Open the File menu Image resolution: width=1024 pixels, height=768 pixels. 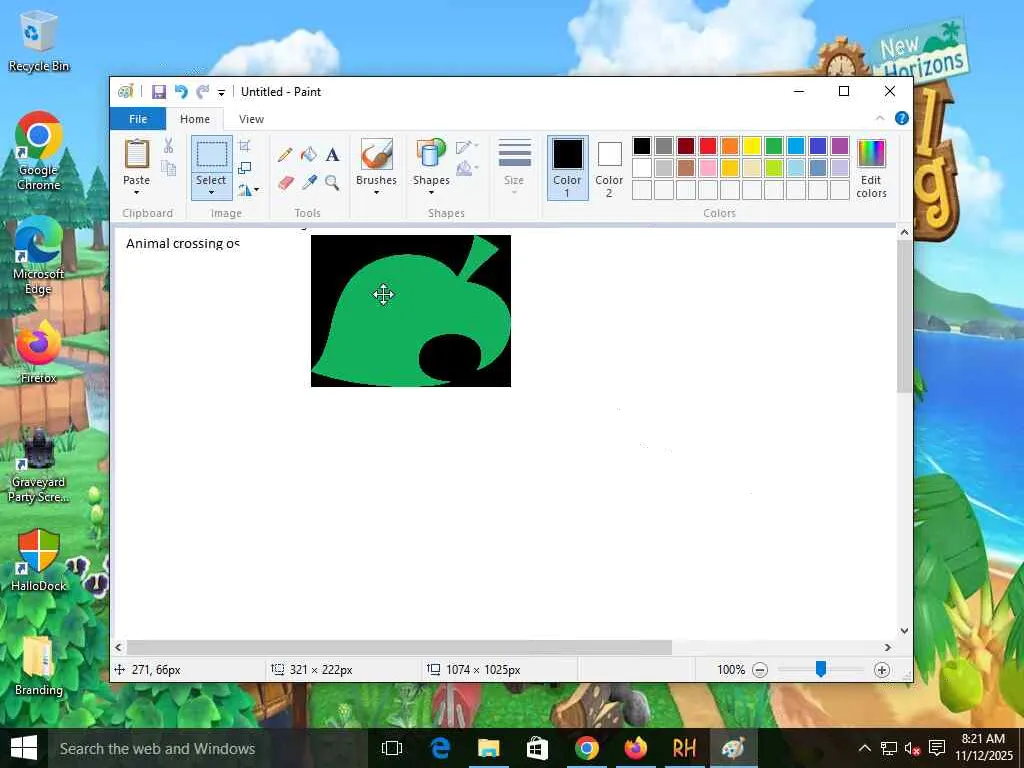[138, 119]
